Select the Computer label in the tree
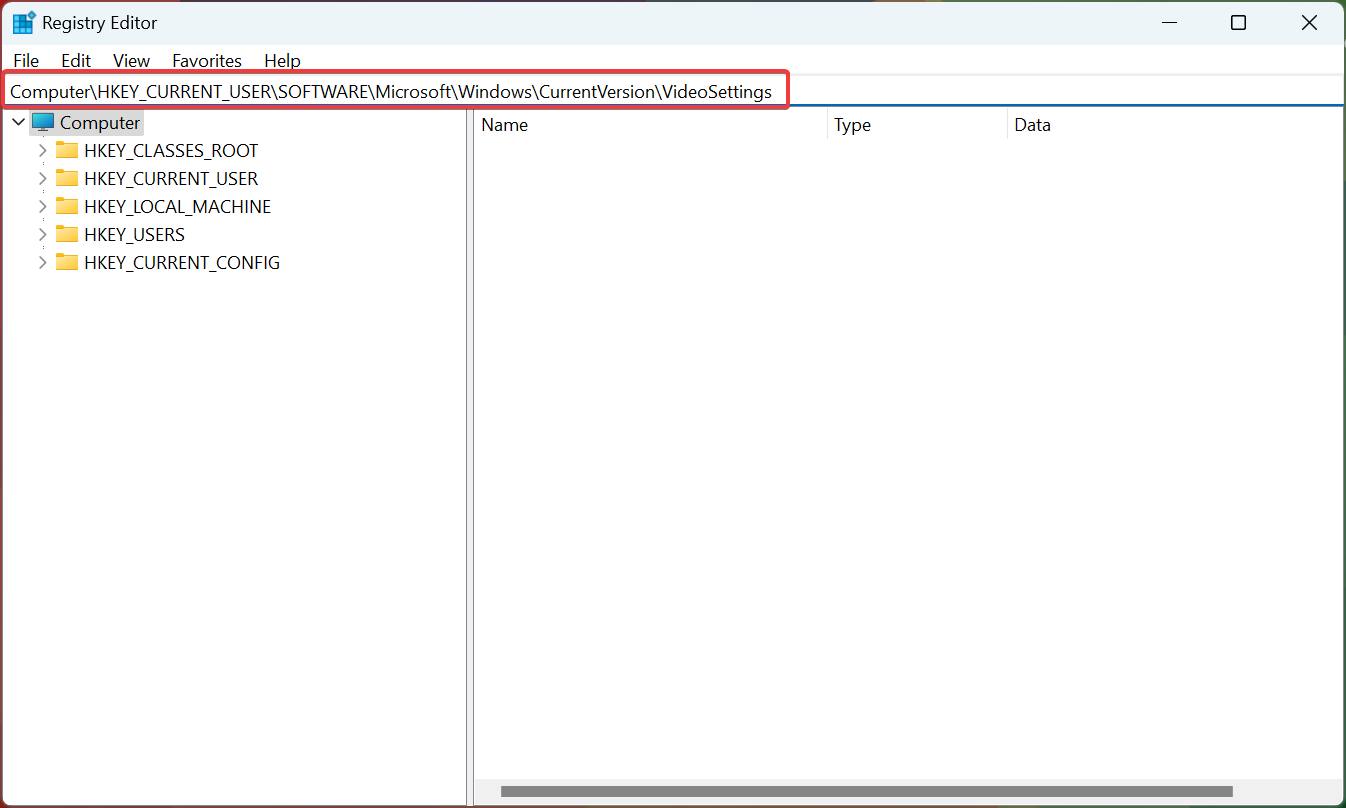 point(100,123)
